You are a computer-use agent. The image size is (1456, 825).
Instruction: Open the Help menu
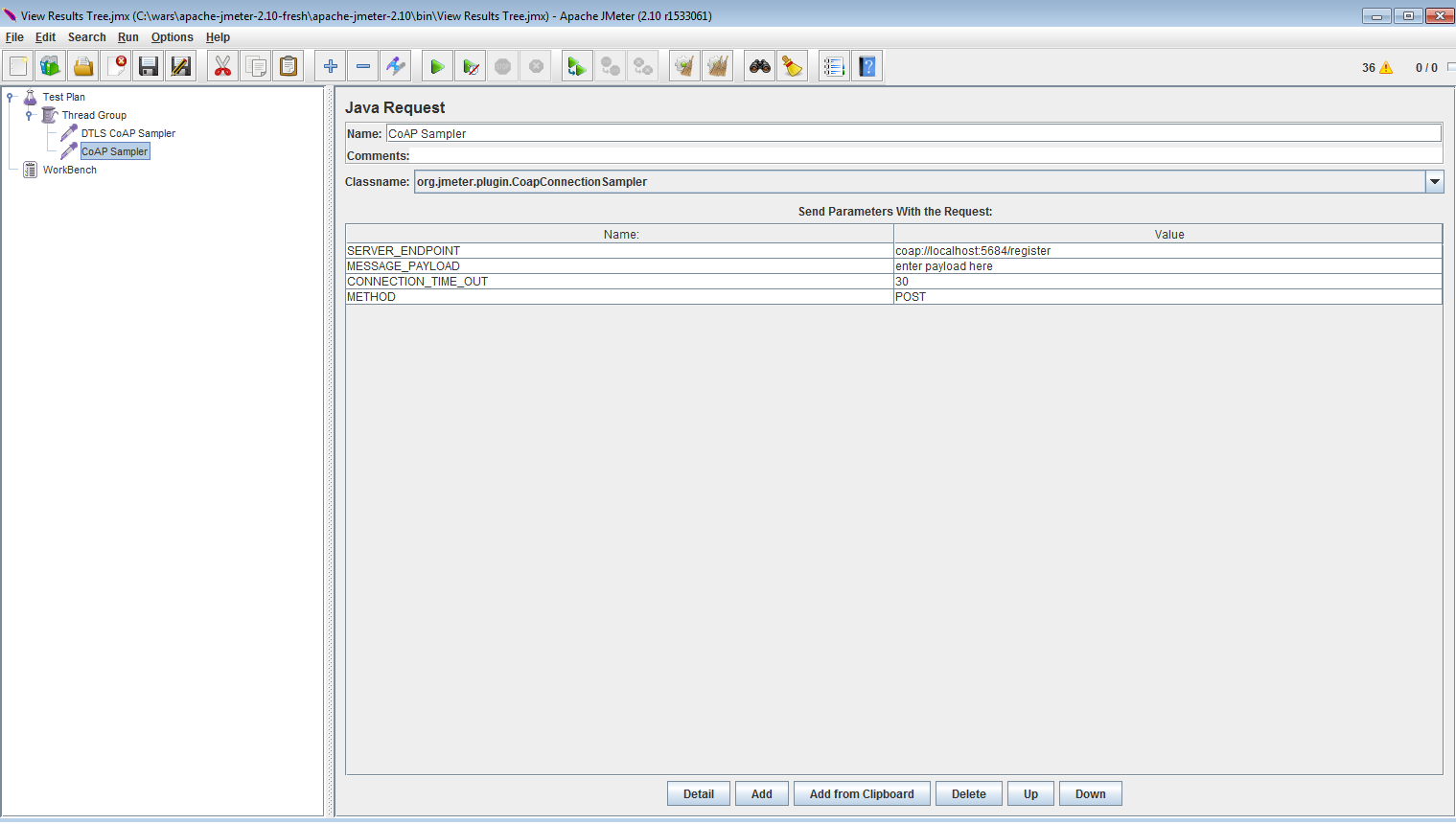[218, 37]
